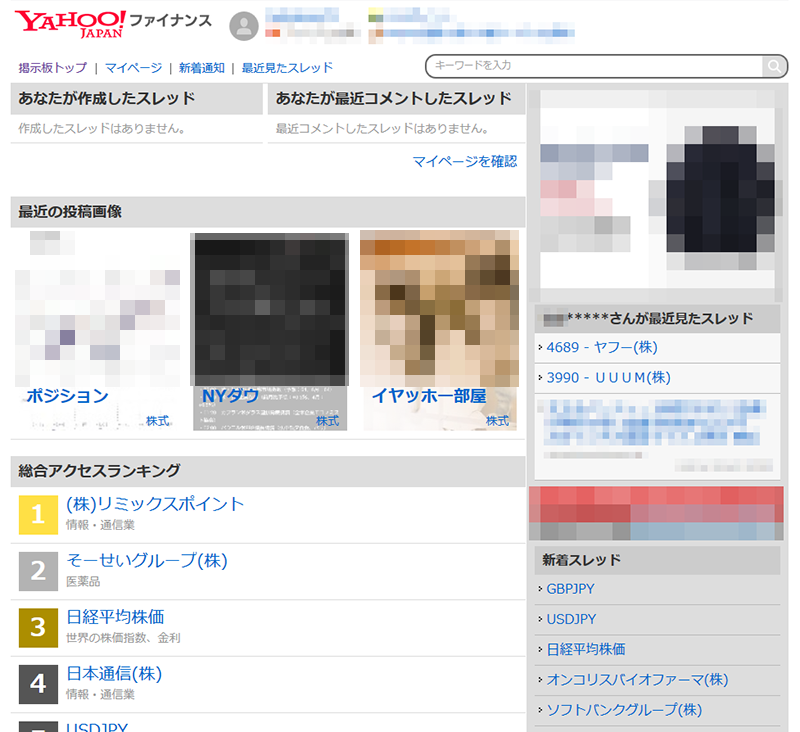Click the 情報・通信業 label under 日本通信
Screen dimensions: 800x732
tap(101, 695)
